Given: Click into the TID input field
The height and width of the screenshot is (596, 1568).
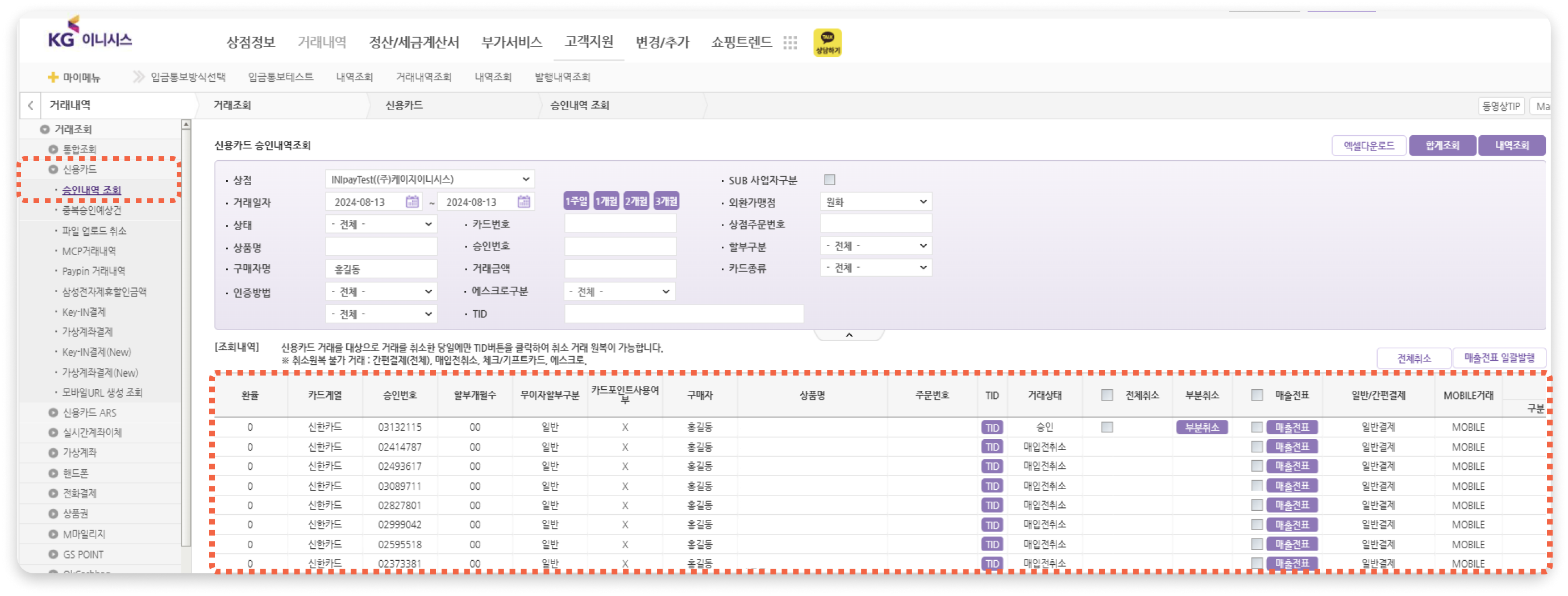Looking at the screenshot, I should [x=684, y=314].
